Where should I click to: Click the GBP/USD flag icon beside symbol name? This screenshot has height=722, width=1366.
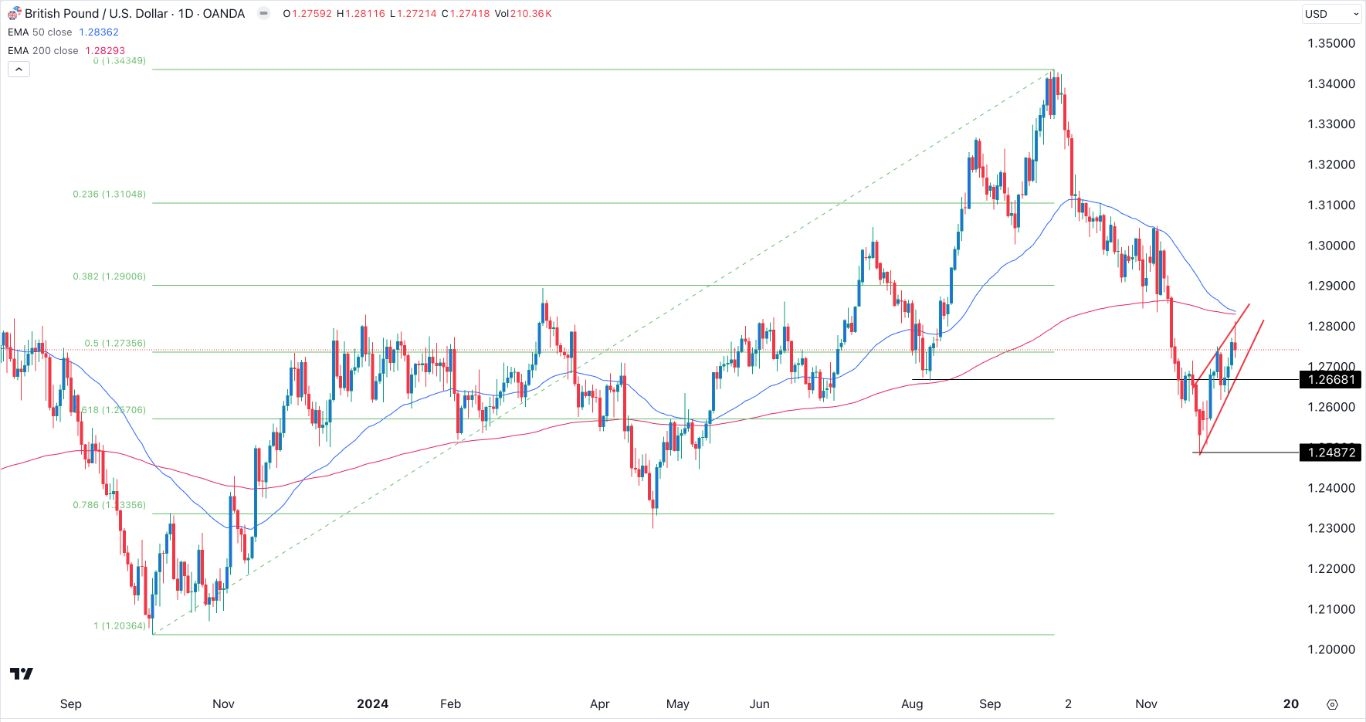pyautogui.click(x=12, y=14)
